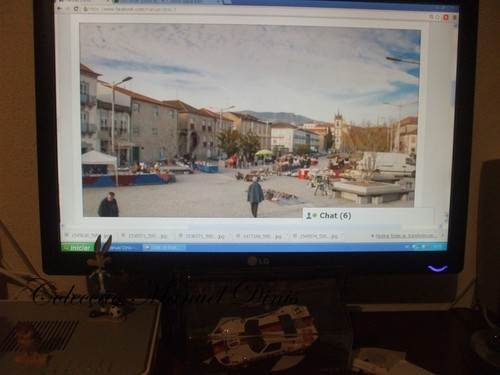Open the Chat (6) bar
Image resolution: width=500 pixels, height=375 pixels.
(368, 216)
